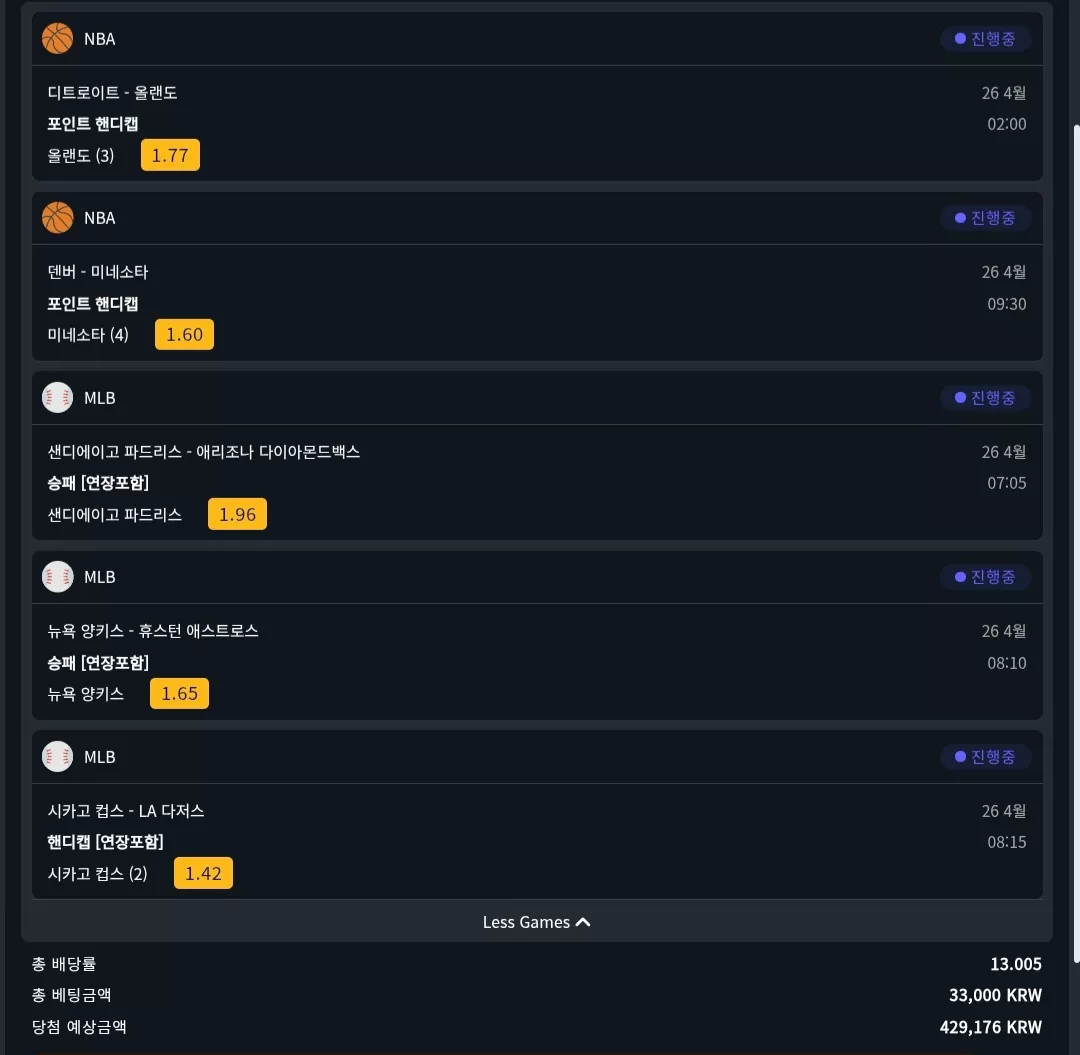
Task: Click basketball icon for 덴버 - 미네소타 game
Action: 57,218
